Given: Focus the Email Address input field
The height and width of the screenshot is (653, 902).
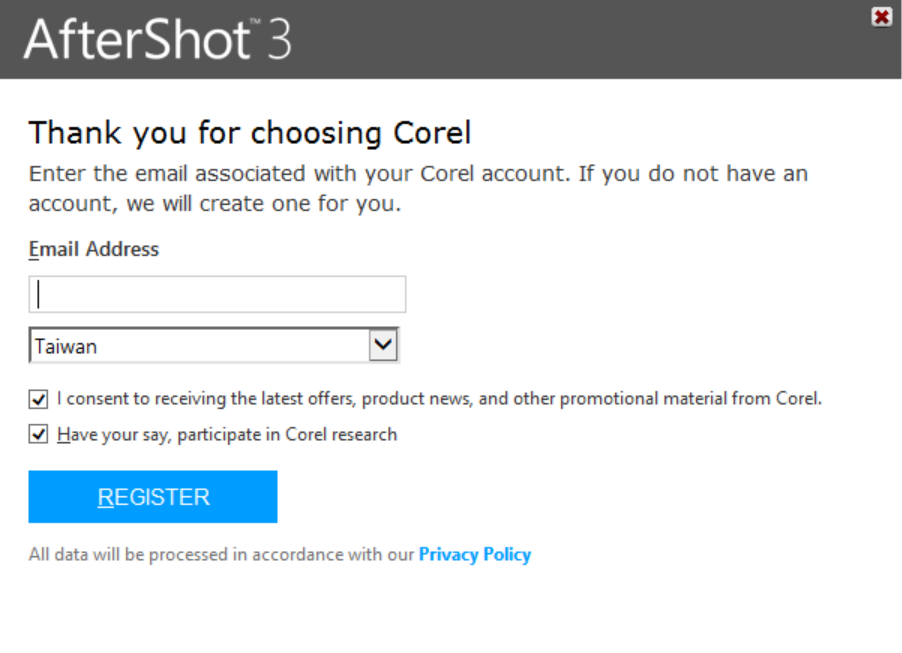Looking at the screenshot, I should coord(217,295).
